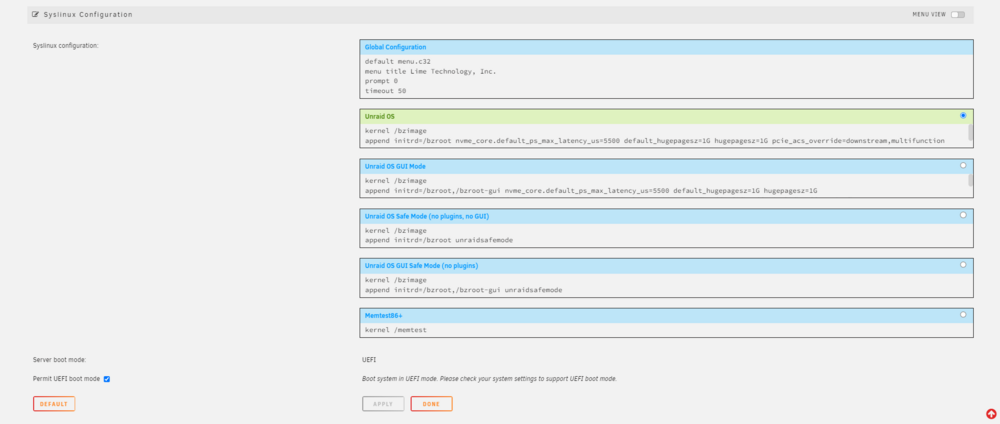Click the Unraid OS green header label
This screenshot has width=1000, height=424.
[x=379, y=116]
